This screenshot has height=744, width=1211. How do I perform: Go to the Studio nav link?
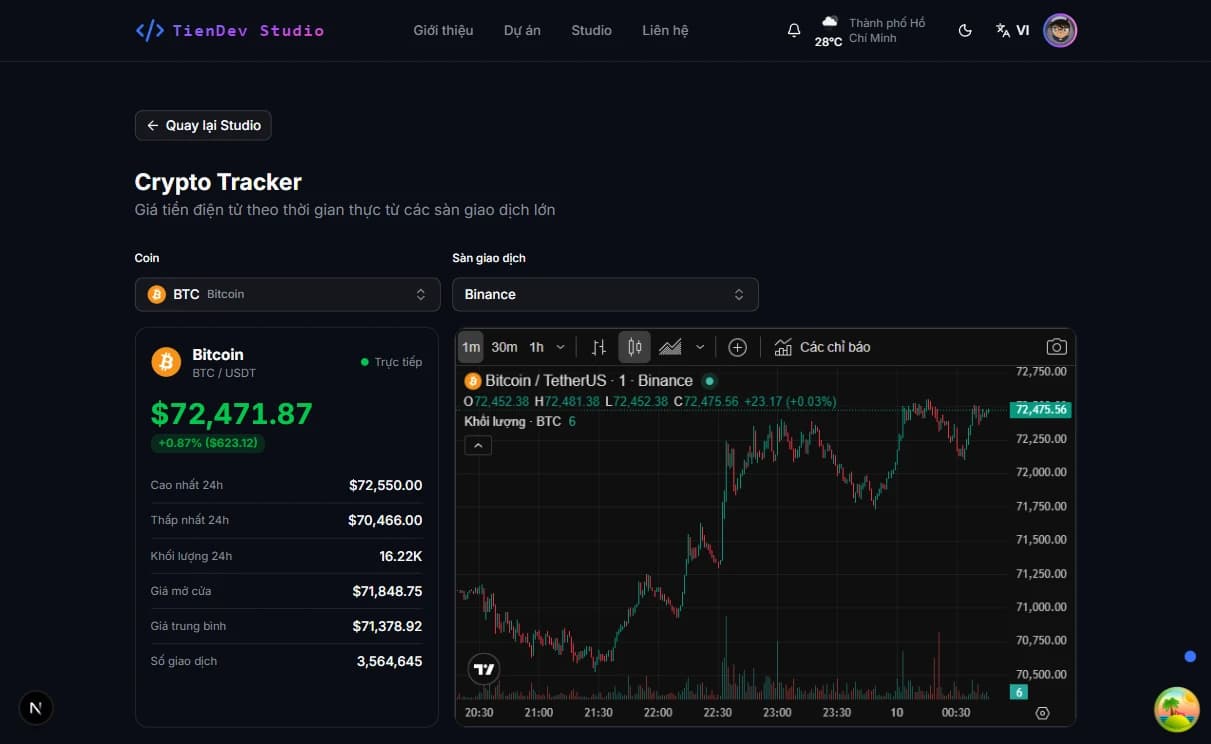point(591,30)
